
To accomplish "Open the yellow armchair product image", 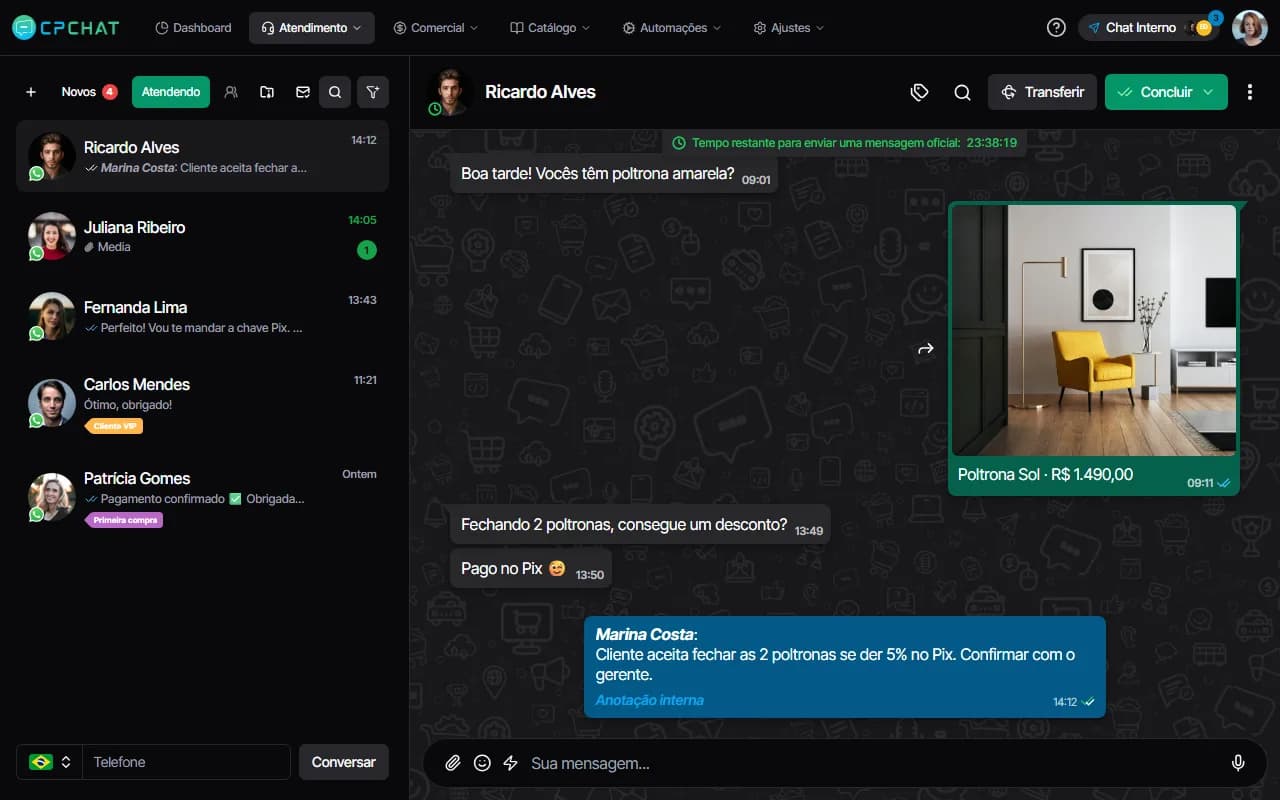I will [1094, 331].
